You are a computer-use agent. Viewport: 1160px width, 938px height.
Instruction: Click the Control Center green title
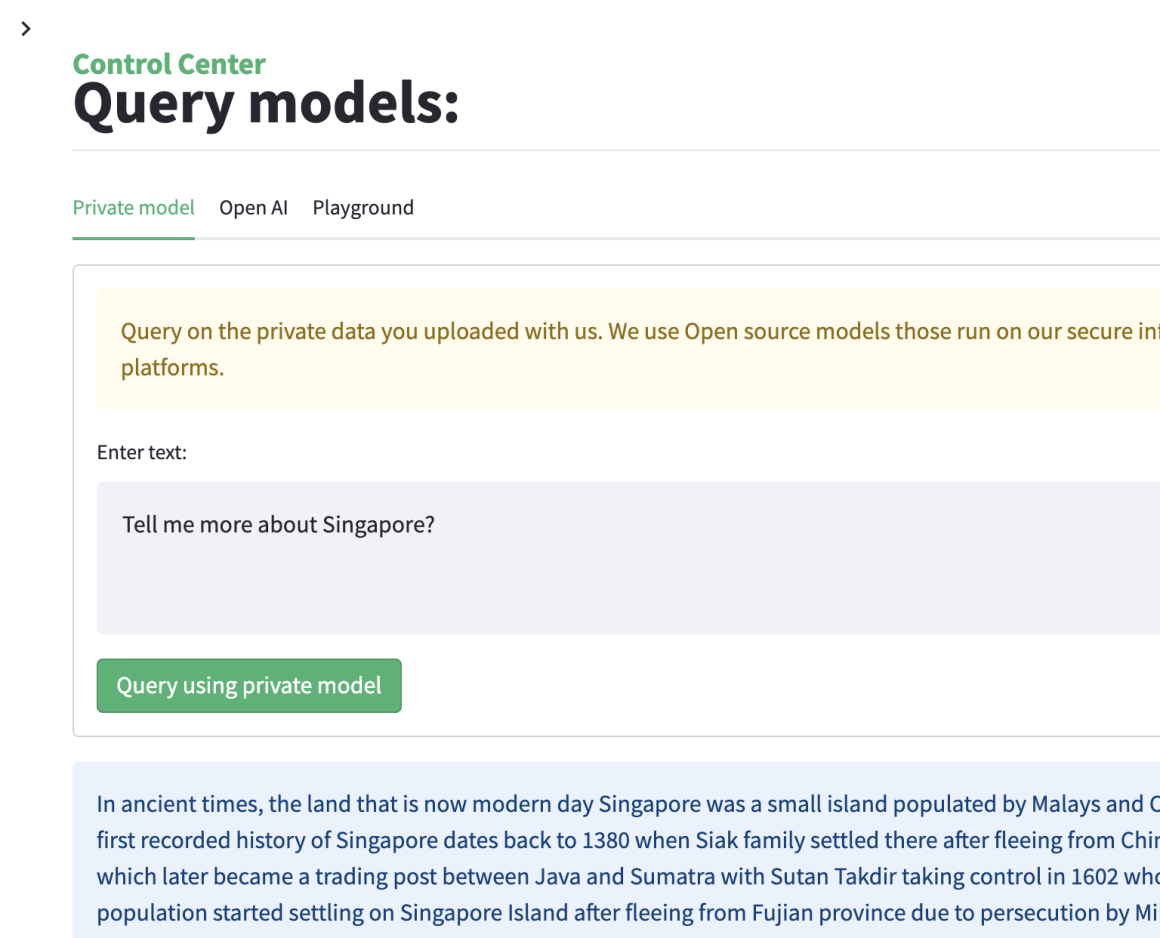point(169,64)
